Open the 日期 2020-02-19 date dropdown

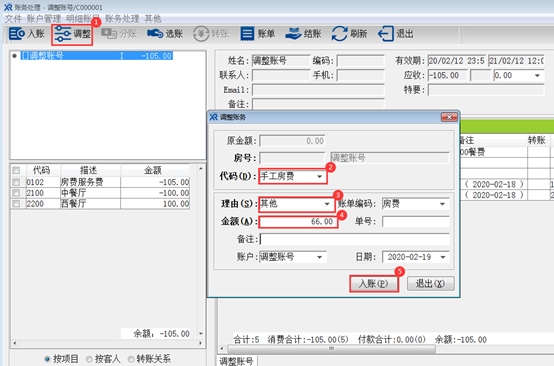443,257
